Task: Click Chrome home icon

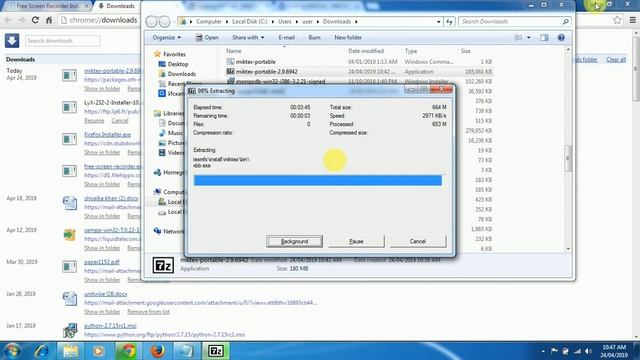Action: [x=49, y=20]
